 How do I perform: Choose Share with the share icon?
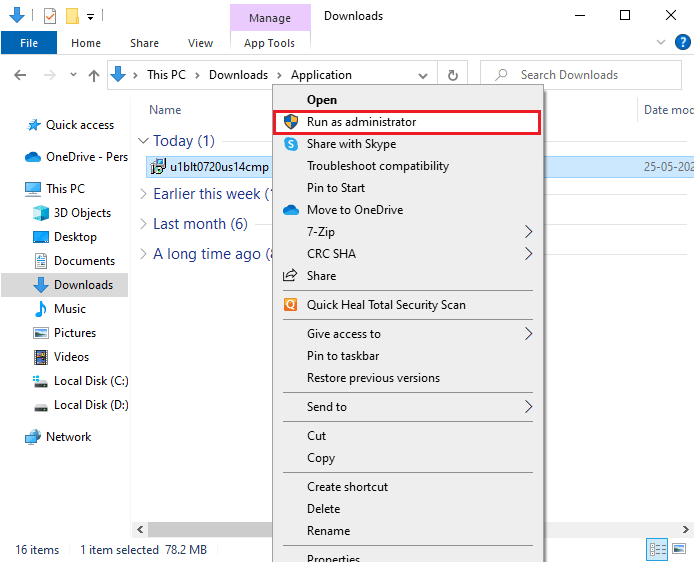click(x=407, y=276)
